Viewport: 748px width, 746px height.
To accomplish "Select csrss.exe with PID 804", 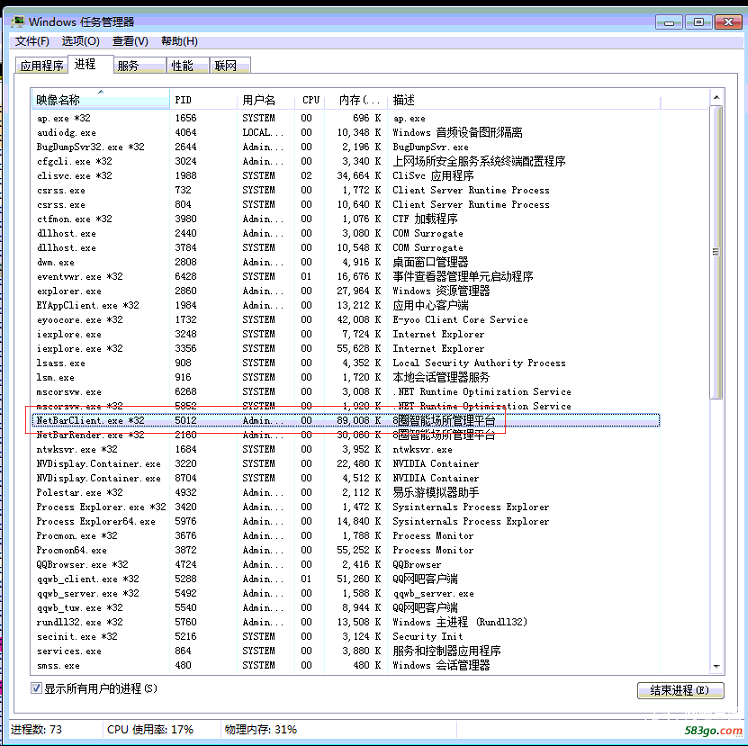I will tap(346, 204).
